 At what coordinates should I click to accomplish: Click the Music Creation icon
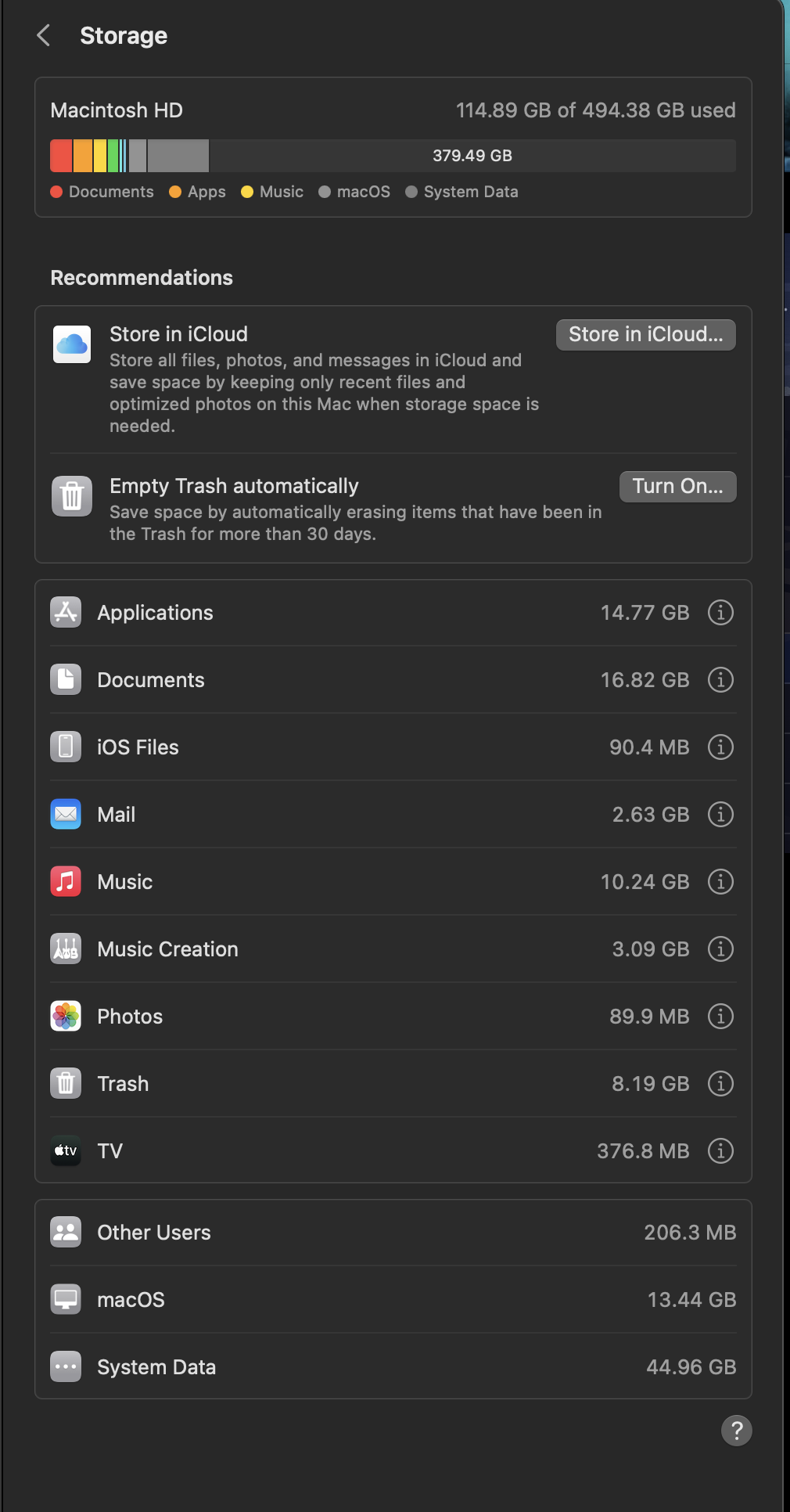66,949
